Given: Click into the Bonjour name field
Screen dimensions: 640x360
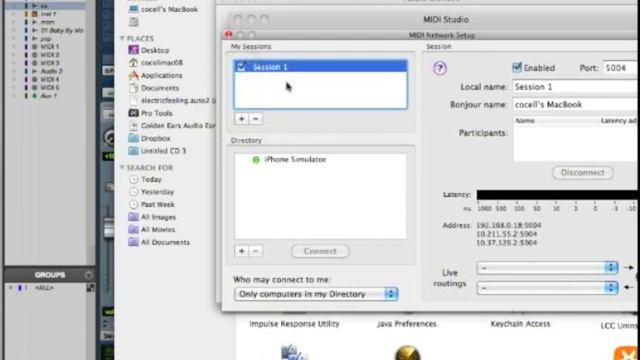Looking at the screenshot, I should point(576,104).
